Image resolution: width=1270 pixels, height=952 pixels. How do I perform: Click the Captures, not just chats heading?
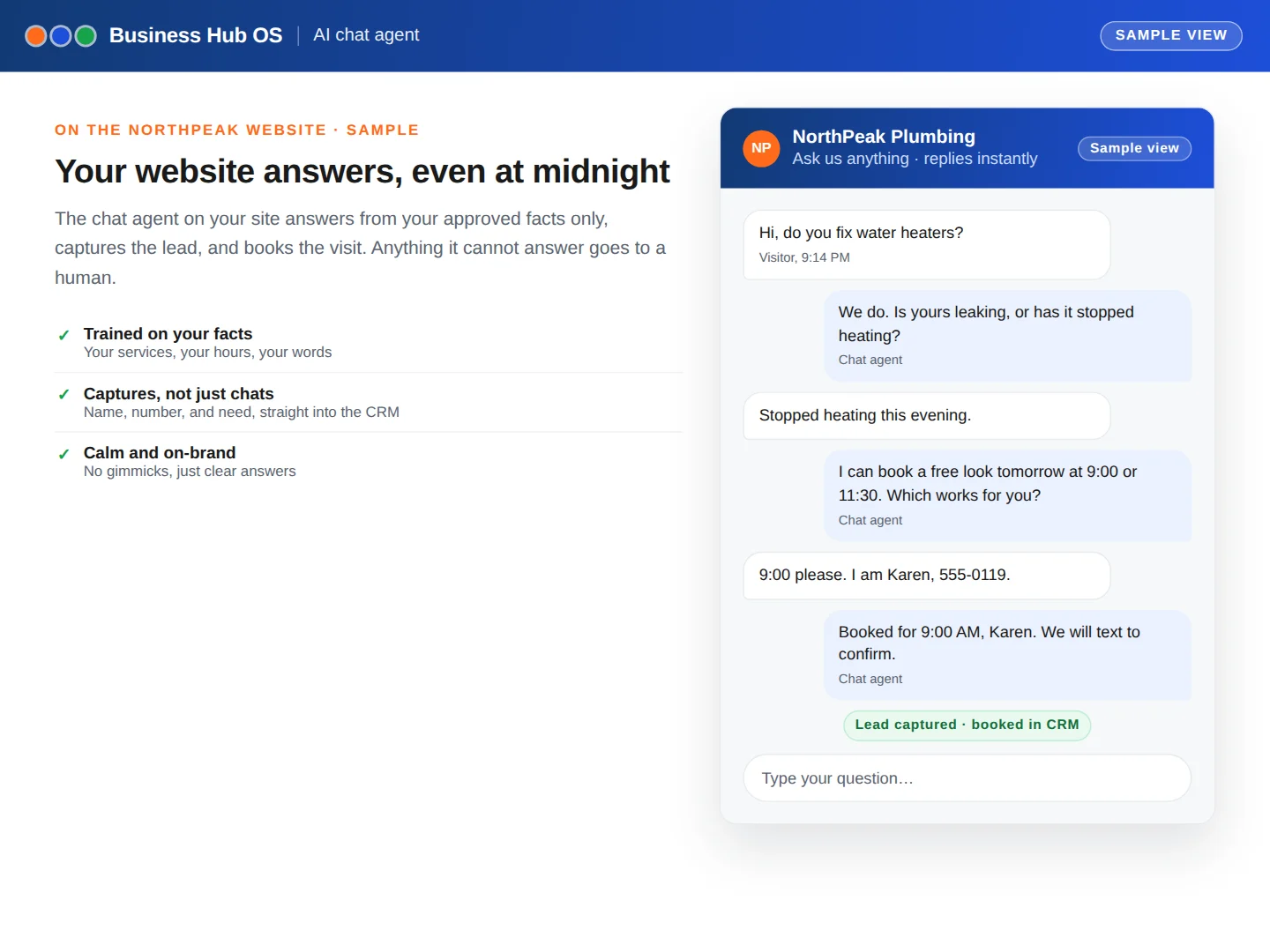point(178,394)
